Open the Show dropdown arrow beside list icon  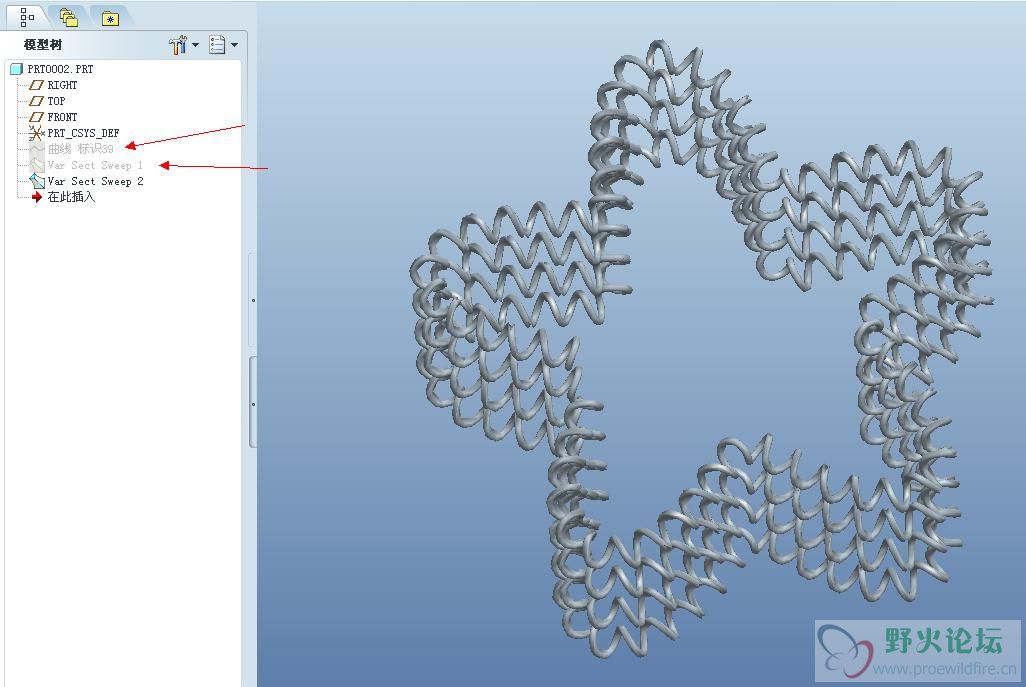tap(234, 45)
